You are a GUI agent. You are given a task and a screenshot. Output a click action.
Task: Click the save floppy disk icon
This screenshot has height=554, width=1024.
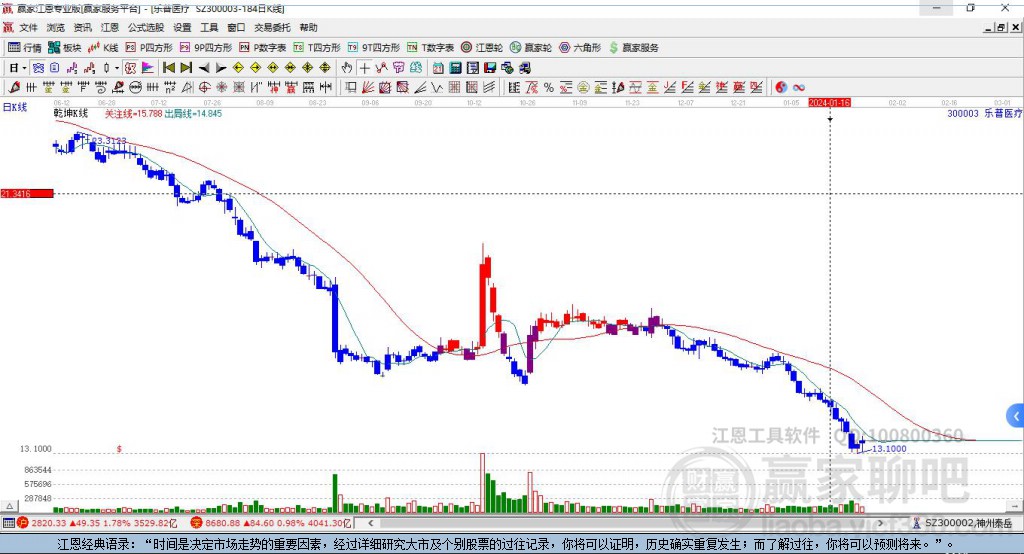490,67
